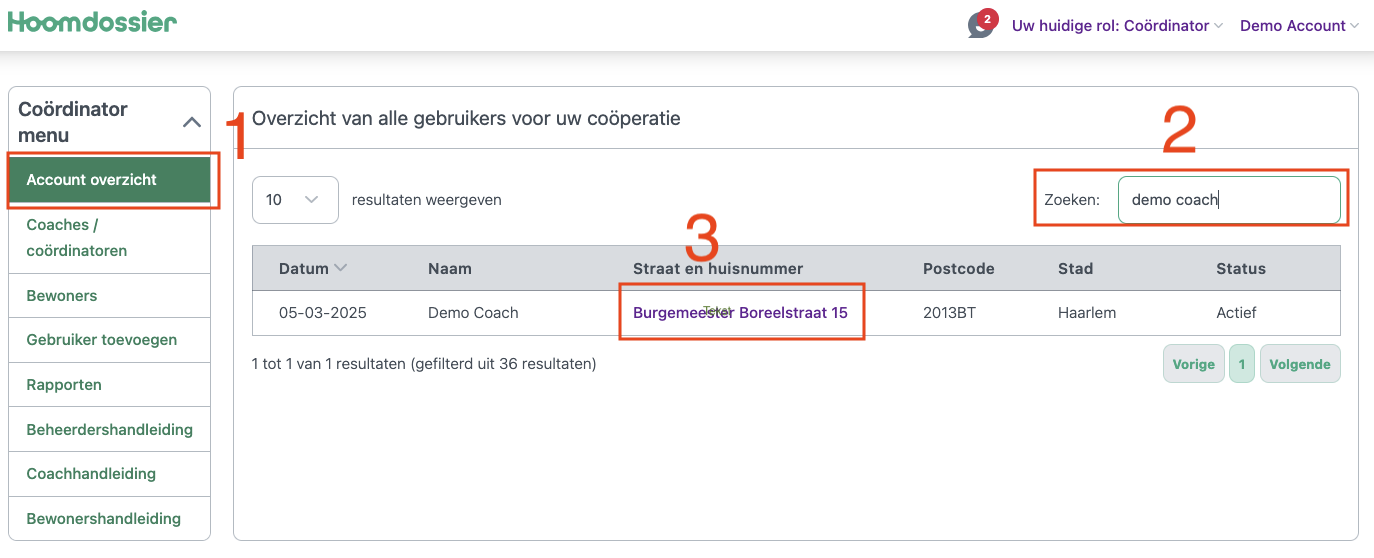This screenshot has width=1374, height=558.
Task: Go to Bewoners menu item
Action: click(62, 296)
